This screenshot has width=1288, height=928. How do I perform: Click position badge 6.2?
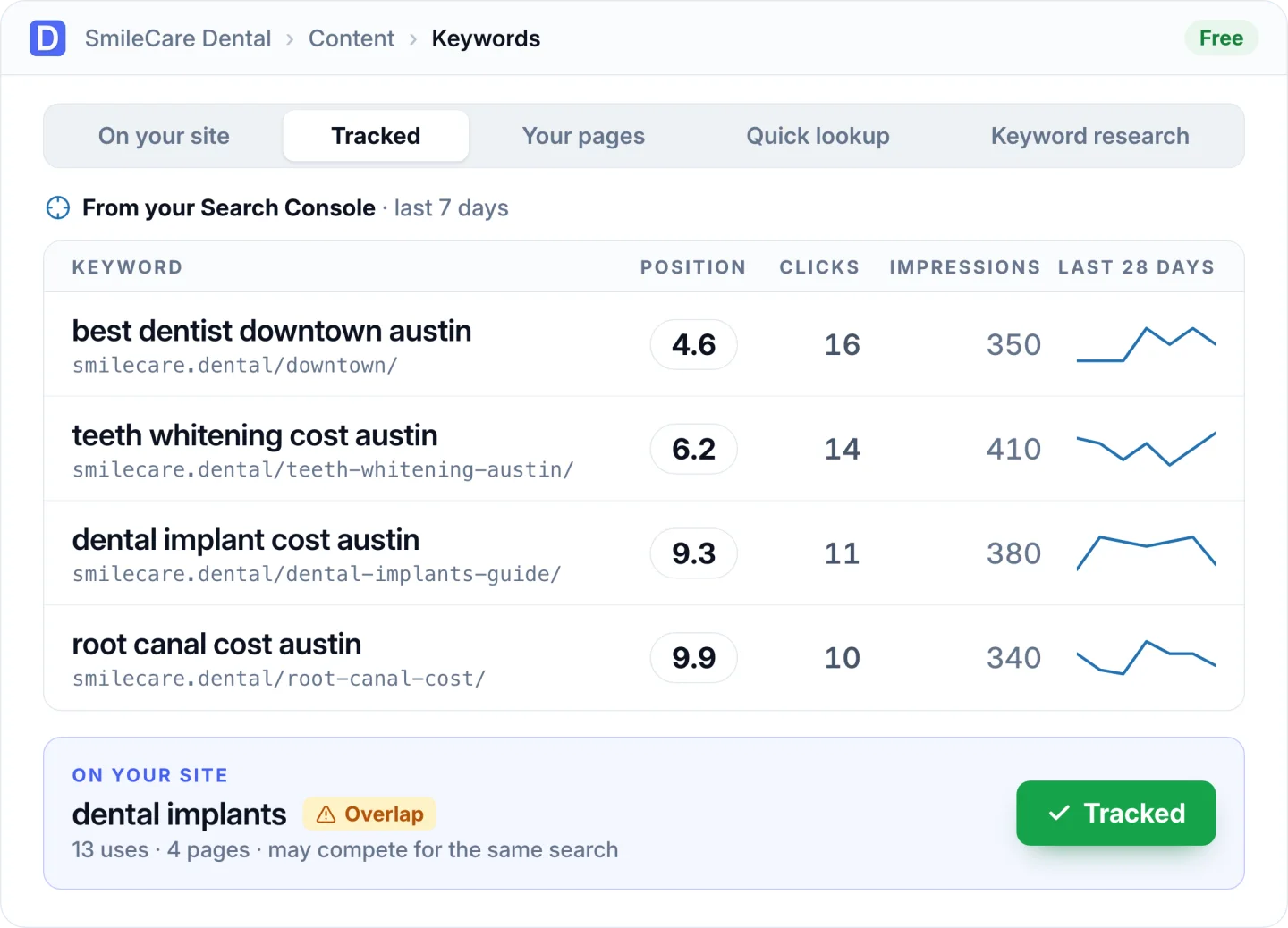point(694,449)
